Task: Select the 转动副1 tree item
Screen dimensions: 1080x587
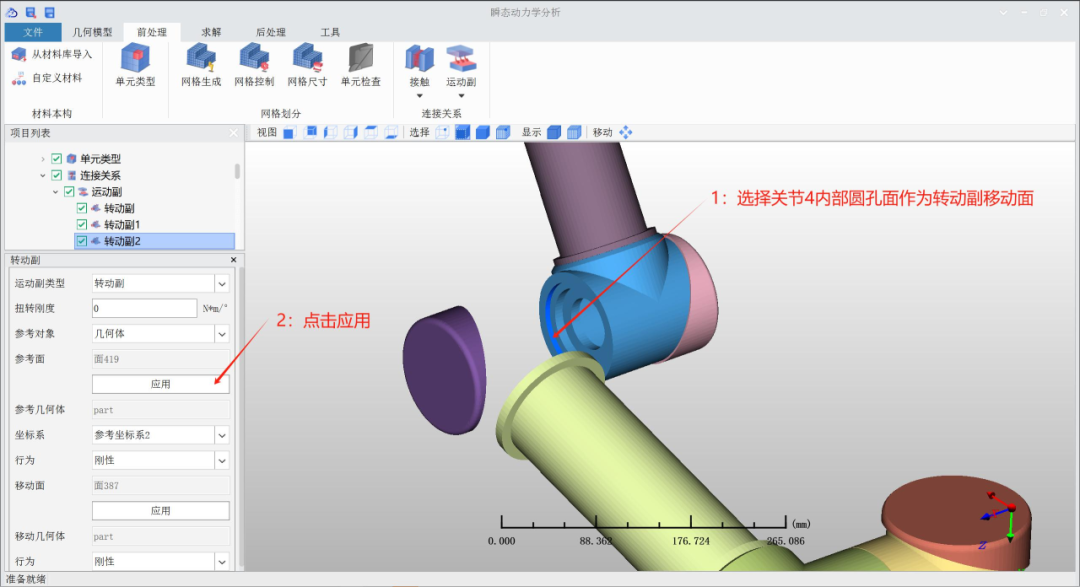Action: pos(122,225)
